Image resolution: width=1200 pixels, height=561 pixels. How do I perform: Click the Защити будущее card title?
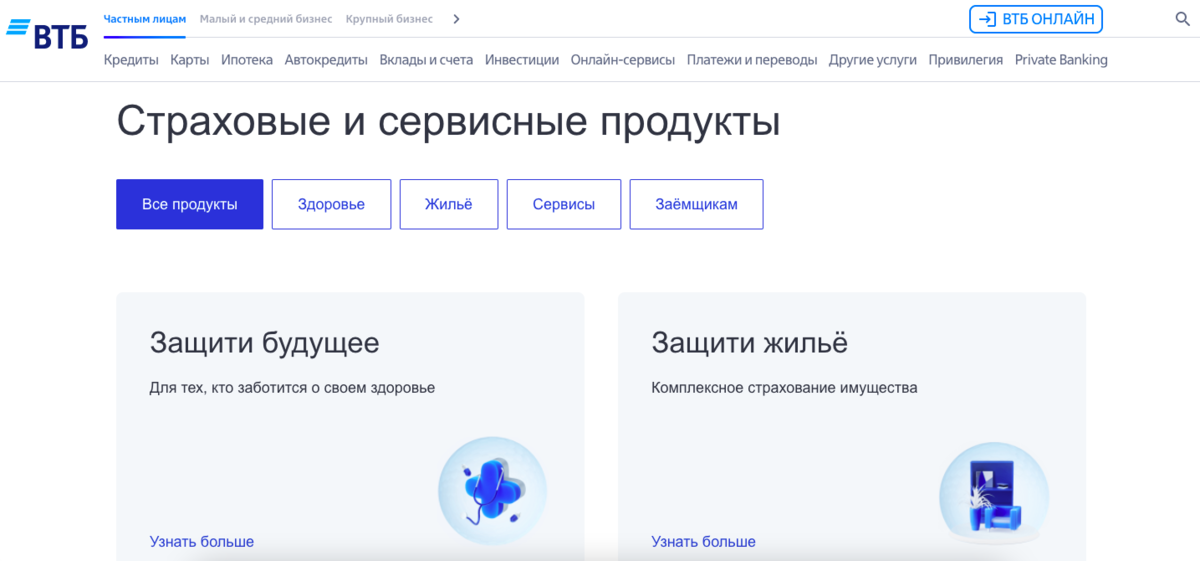[265, 343]
